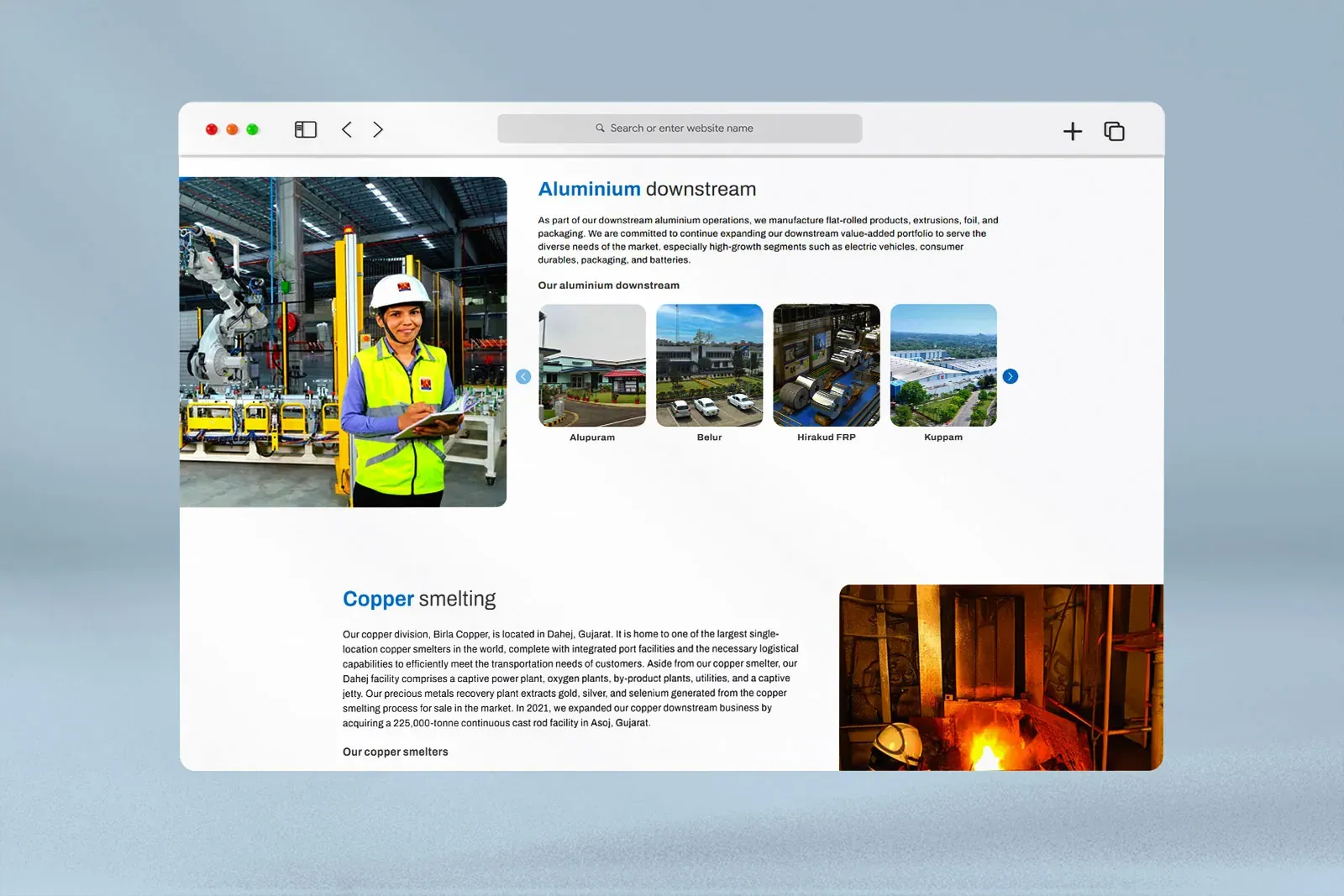The image size is (1344, 896).
Task: Toggle the browser sidebar icon
Action: [306, 129]
